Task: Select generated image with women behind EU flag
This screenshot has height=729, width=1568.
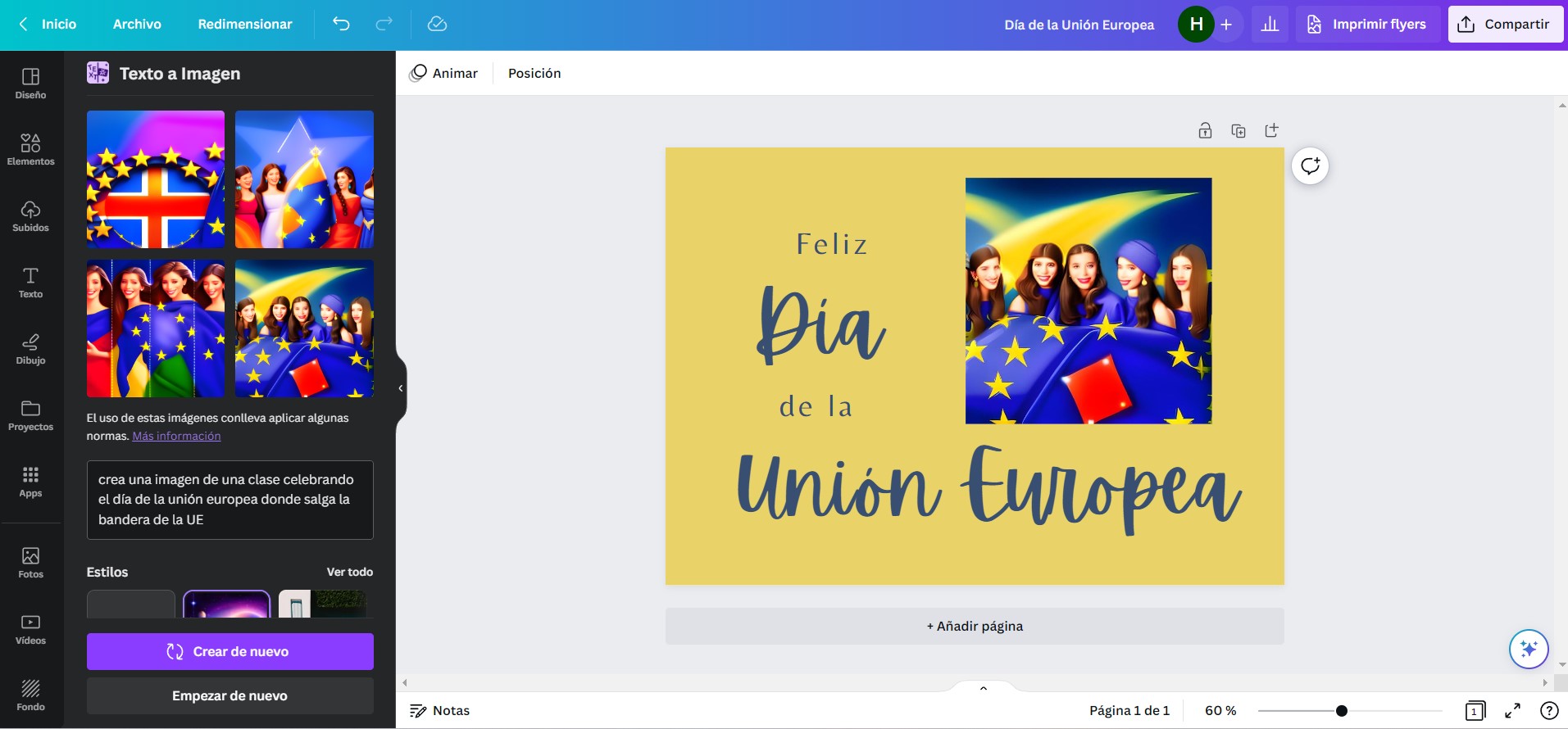Action: (304, 328)
